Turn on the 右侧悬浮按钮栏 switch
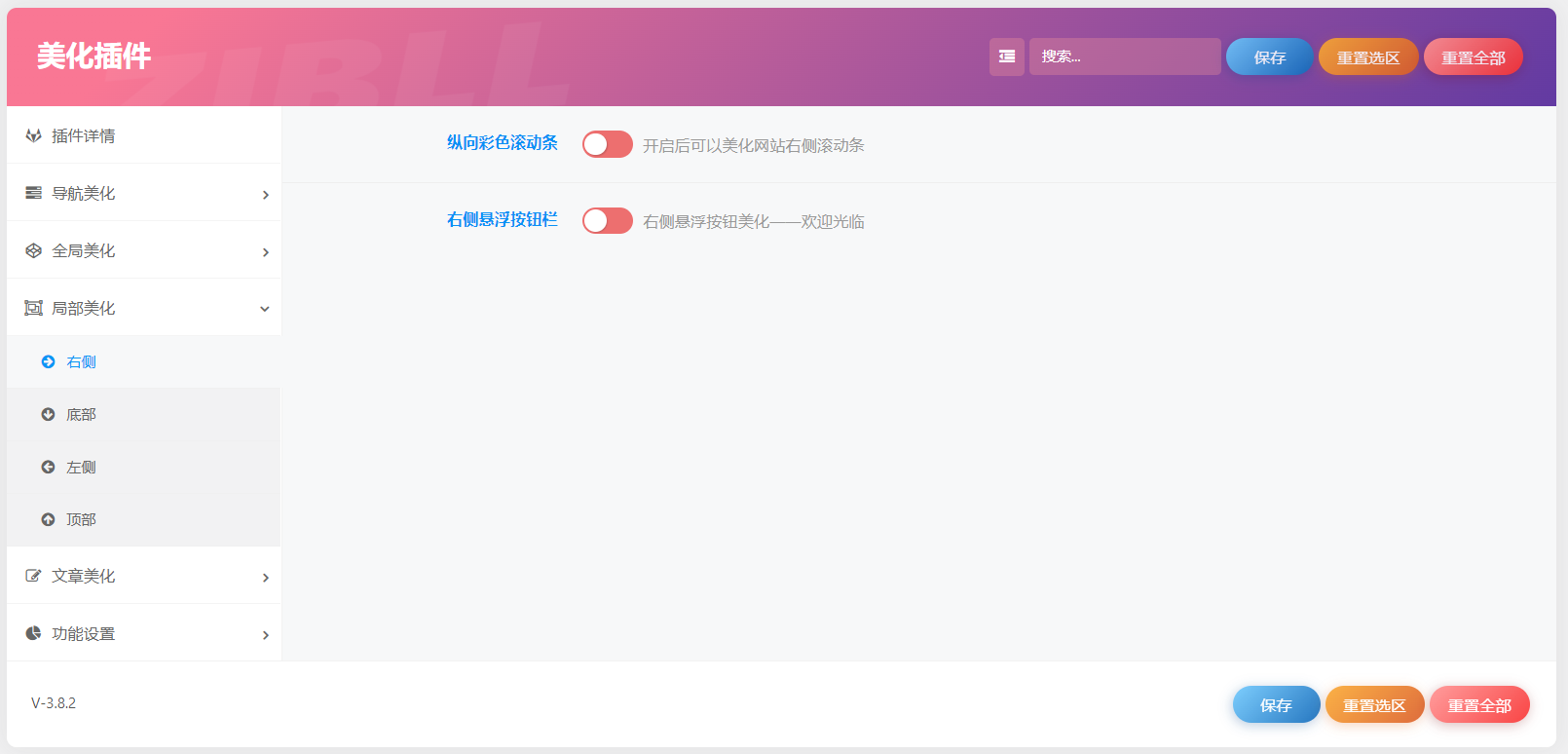Viewport: 1568px width, 754px height. (607, 221)
